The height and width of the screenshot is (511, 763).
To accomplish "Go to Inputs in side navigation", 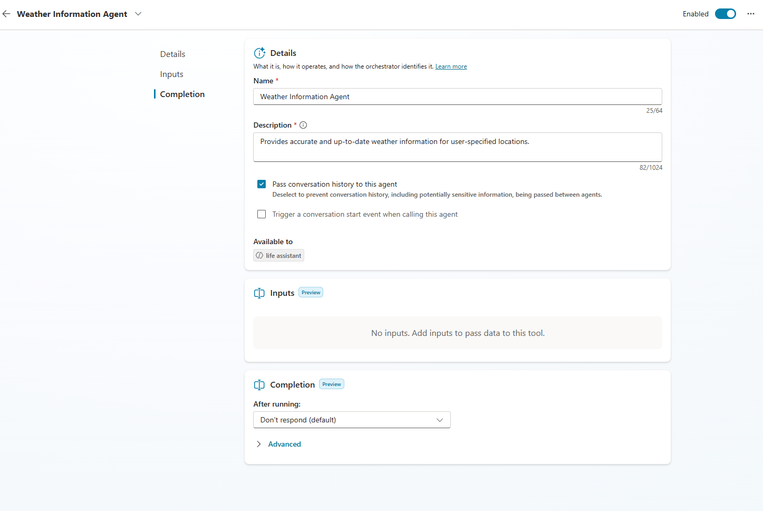I will [x=172, y=74].
